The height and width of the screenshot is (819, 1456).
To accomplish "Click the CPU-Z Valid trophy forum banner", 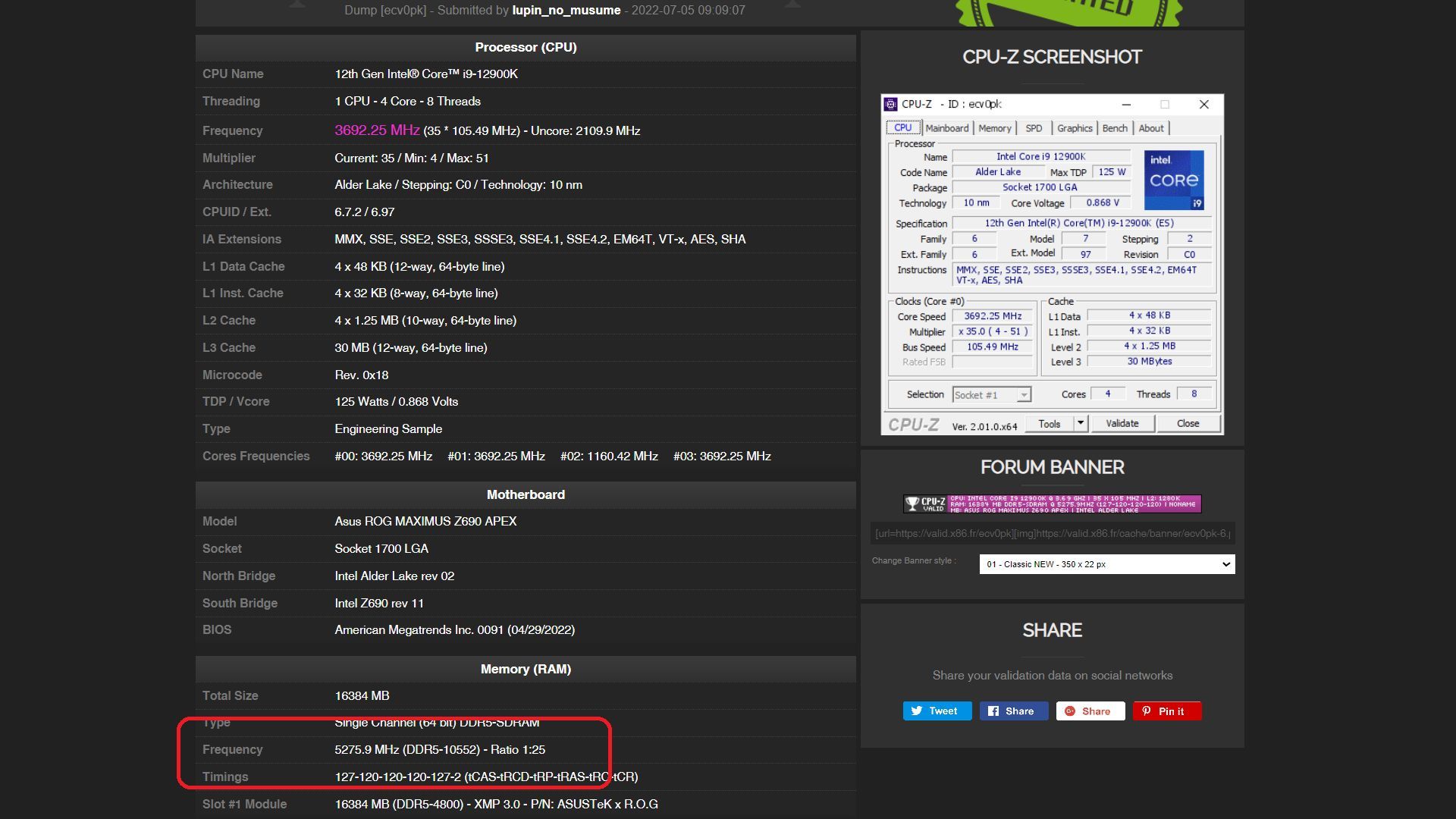I will [x=1052, y=504].
